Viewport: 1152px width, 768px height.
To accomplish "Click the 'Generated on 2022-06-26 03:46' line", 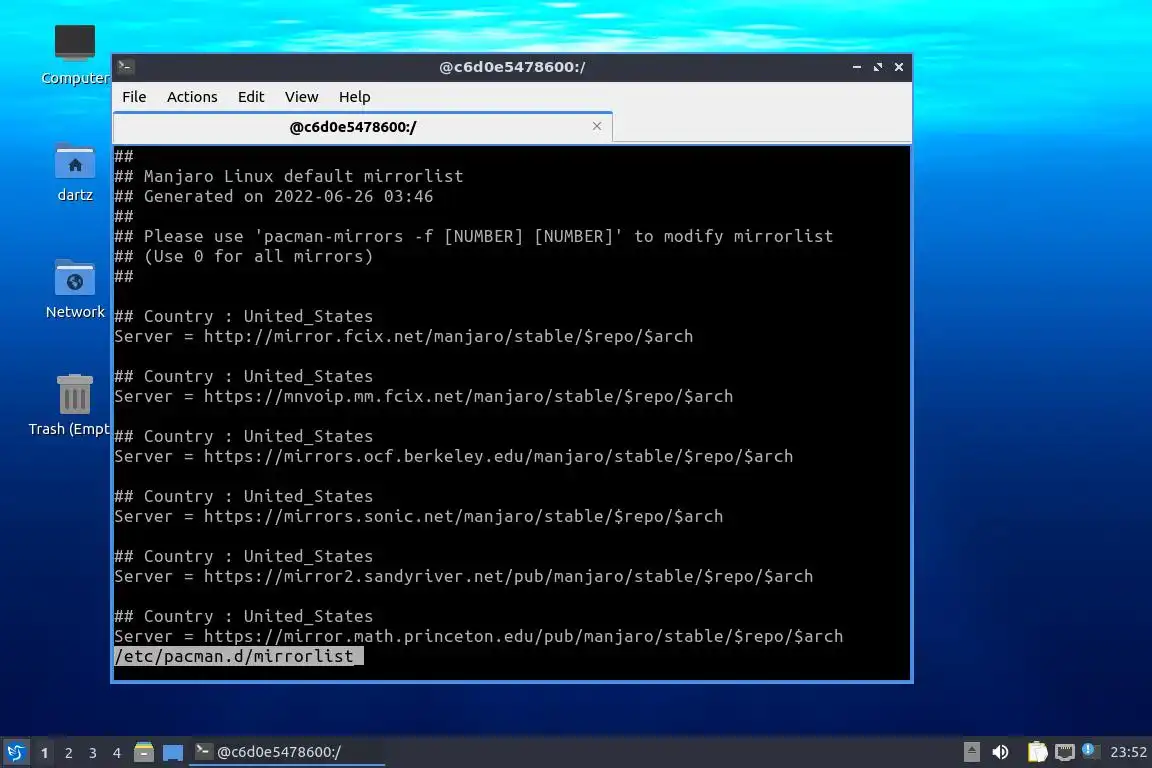I will 273,196.
